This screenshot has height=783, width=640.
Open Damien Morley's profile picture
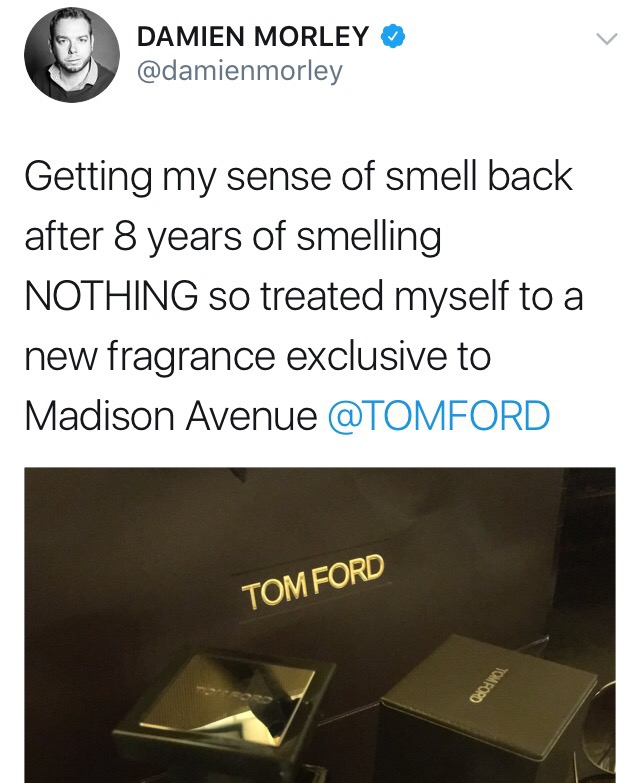(72, 55)
